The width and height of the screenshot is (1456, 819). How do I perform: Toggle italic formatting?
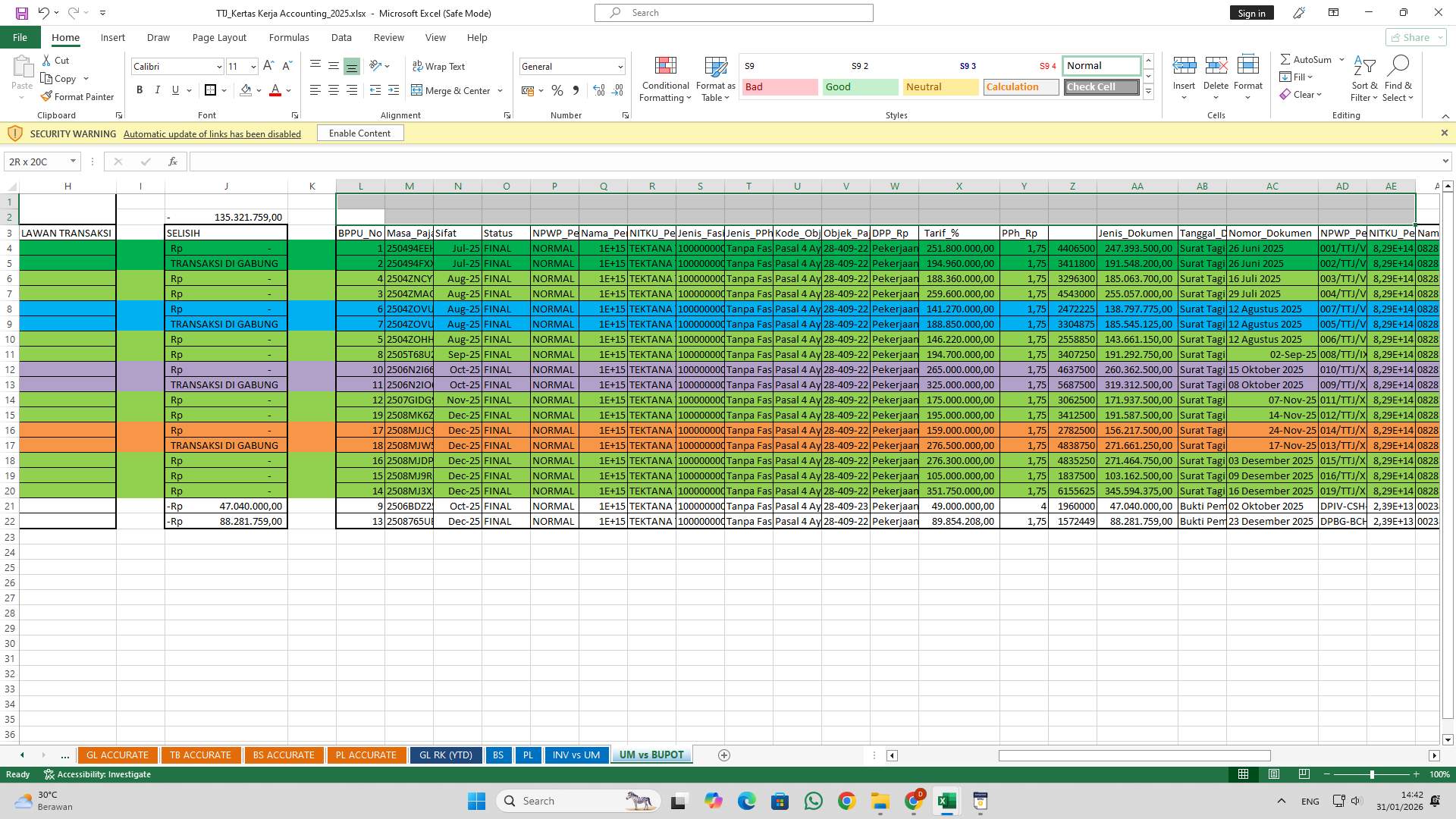[158, 90]
